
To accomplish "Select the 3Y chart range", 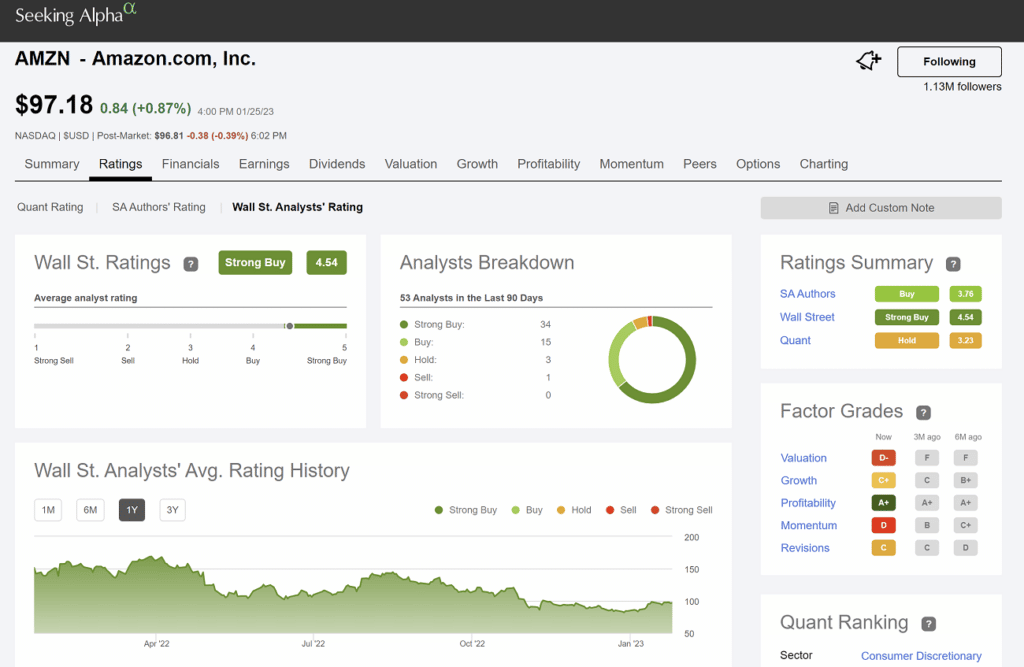I will pos(172,510).
